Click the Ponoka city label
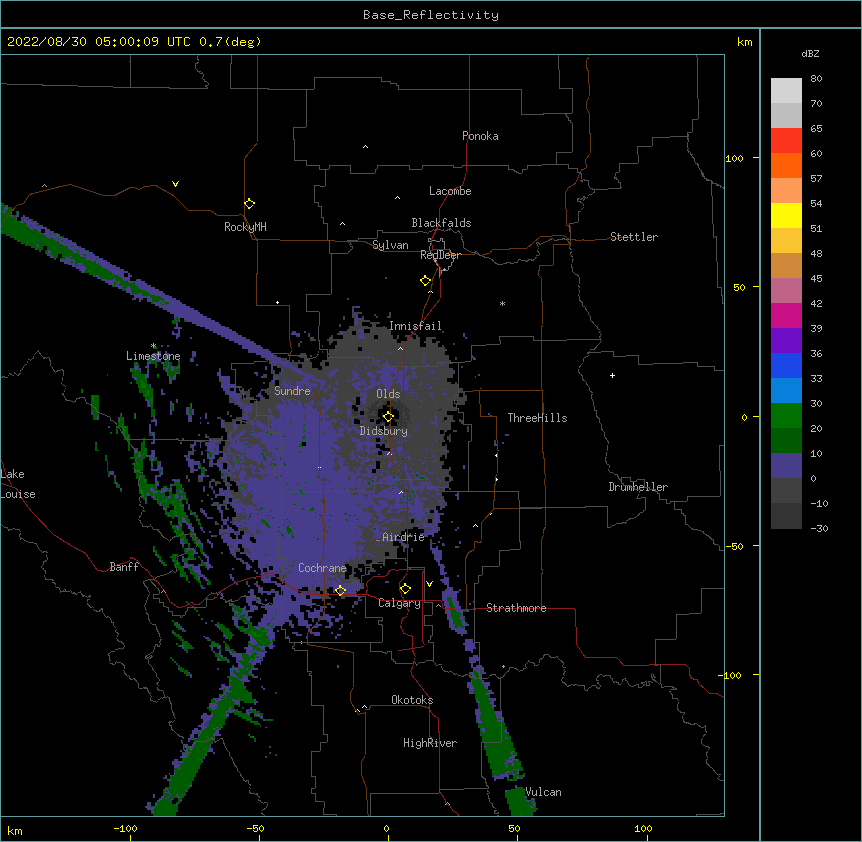The height and width of the screenshot is (842, 862). click(x=480, y=136)
